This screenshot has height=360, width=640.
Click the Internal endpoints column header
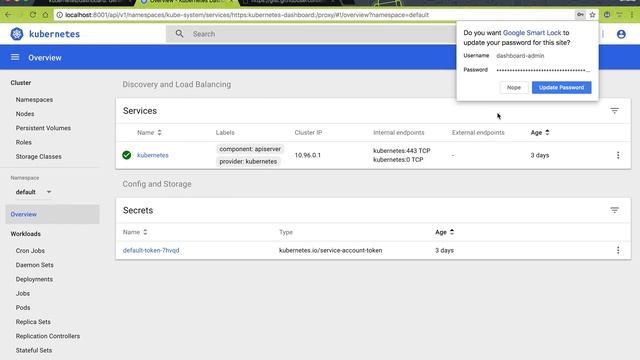pos(398,133)
